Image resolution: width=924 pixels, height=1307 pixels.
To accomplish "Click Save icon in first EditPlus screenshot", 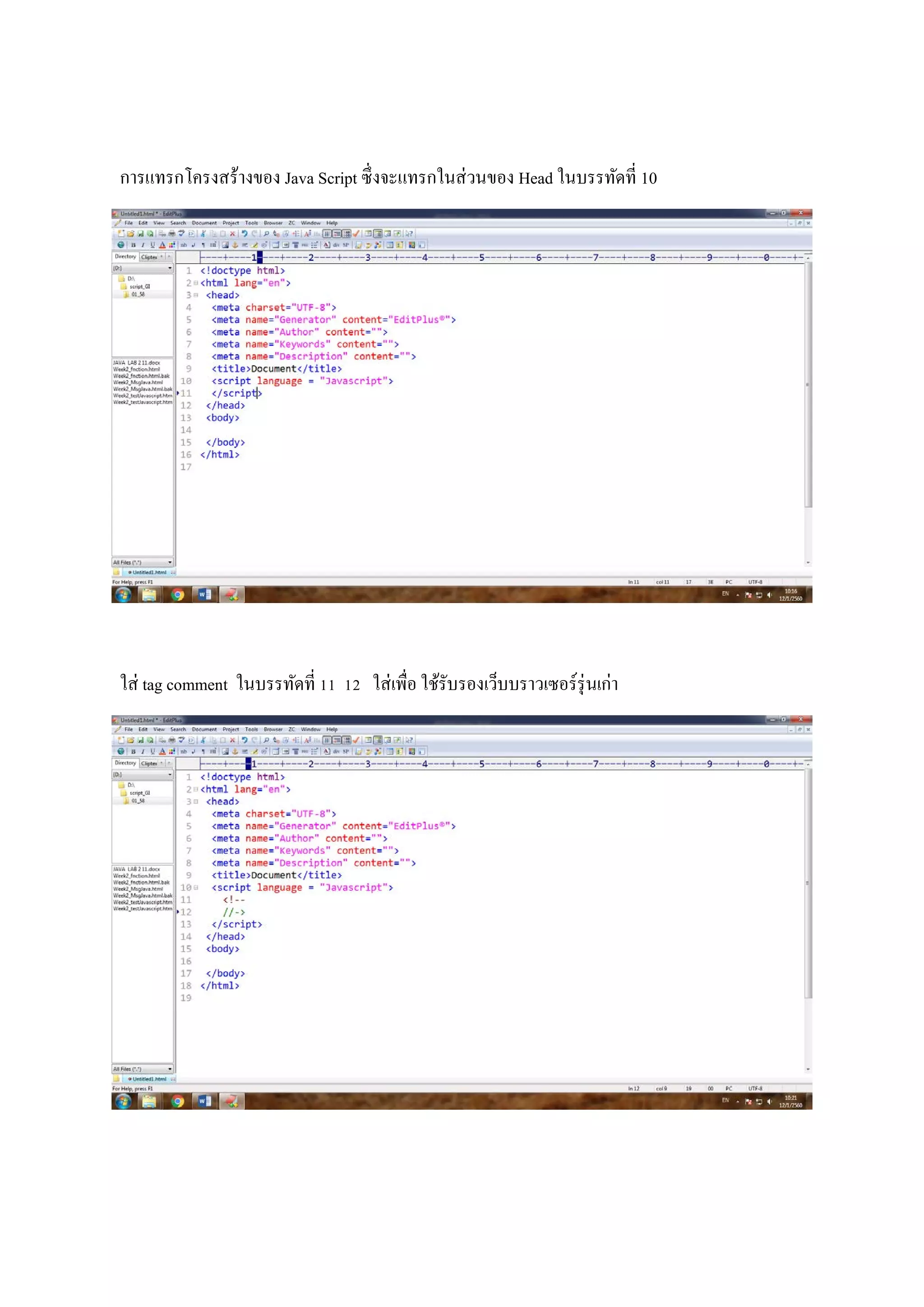I will [140, 233].
